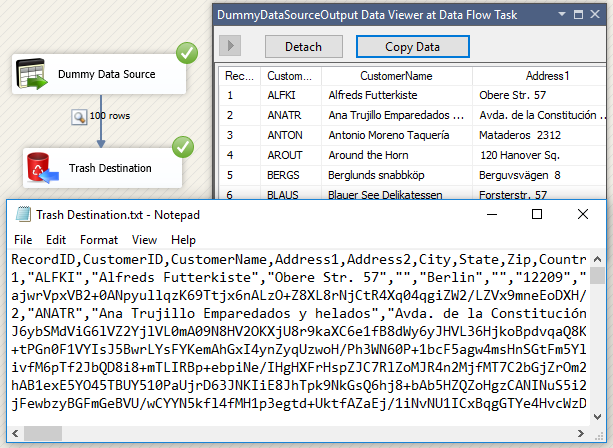613x448 pixels.
Task: Close the Data Viewer window
Action: tap(595, 14)
